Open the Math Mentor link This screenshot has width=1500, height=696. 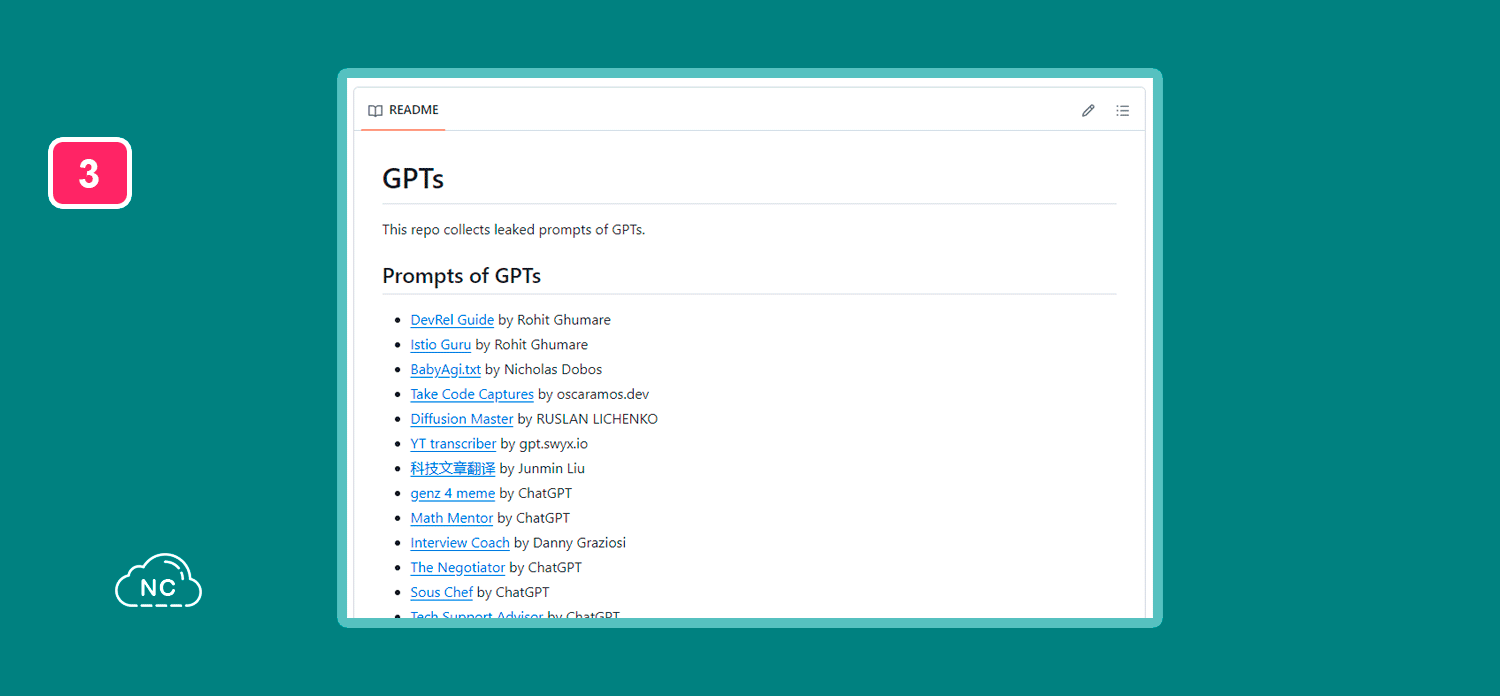pos(452,518)
